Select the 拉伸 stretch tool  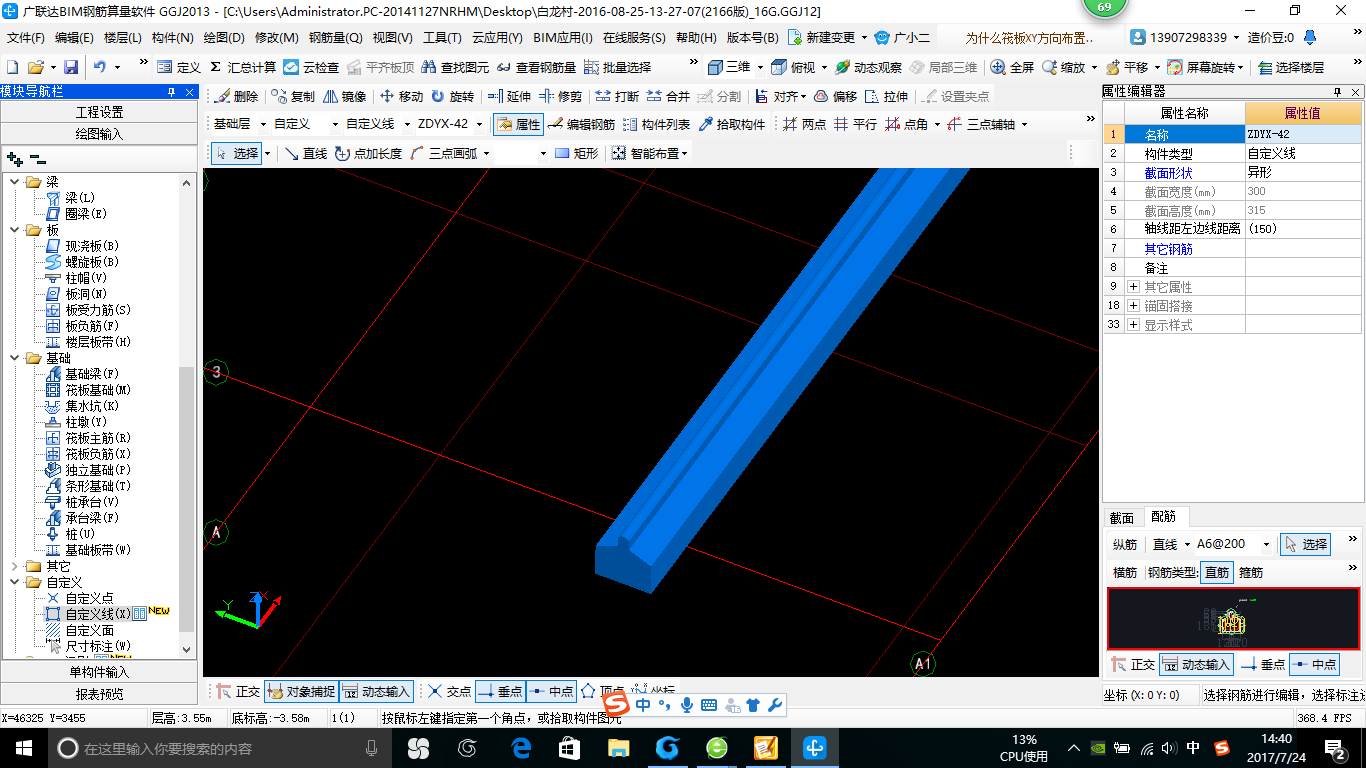(x=886, y=96)
